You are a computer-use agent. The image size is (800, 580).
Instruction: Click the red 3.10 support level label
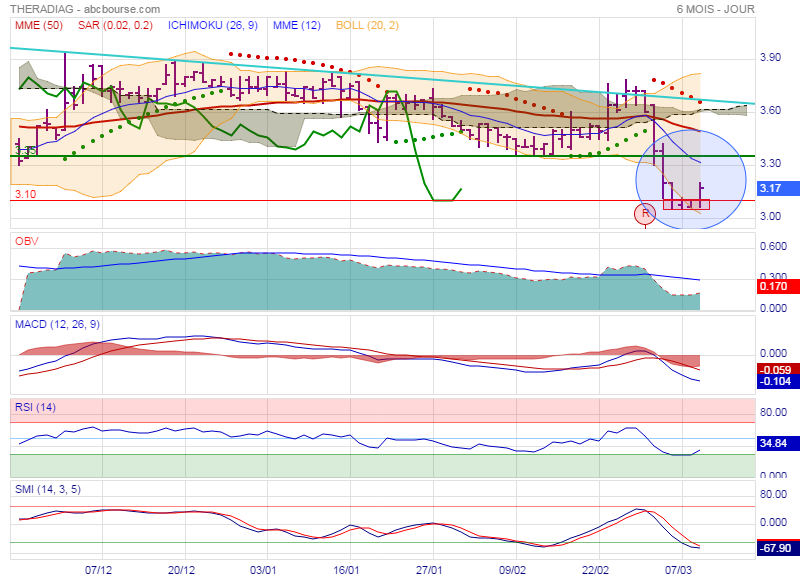(26, 194)
